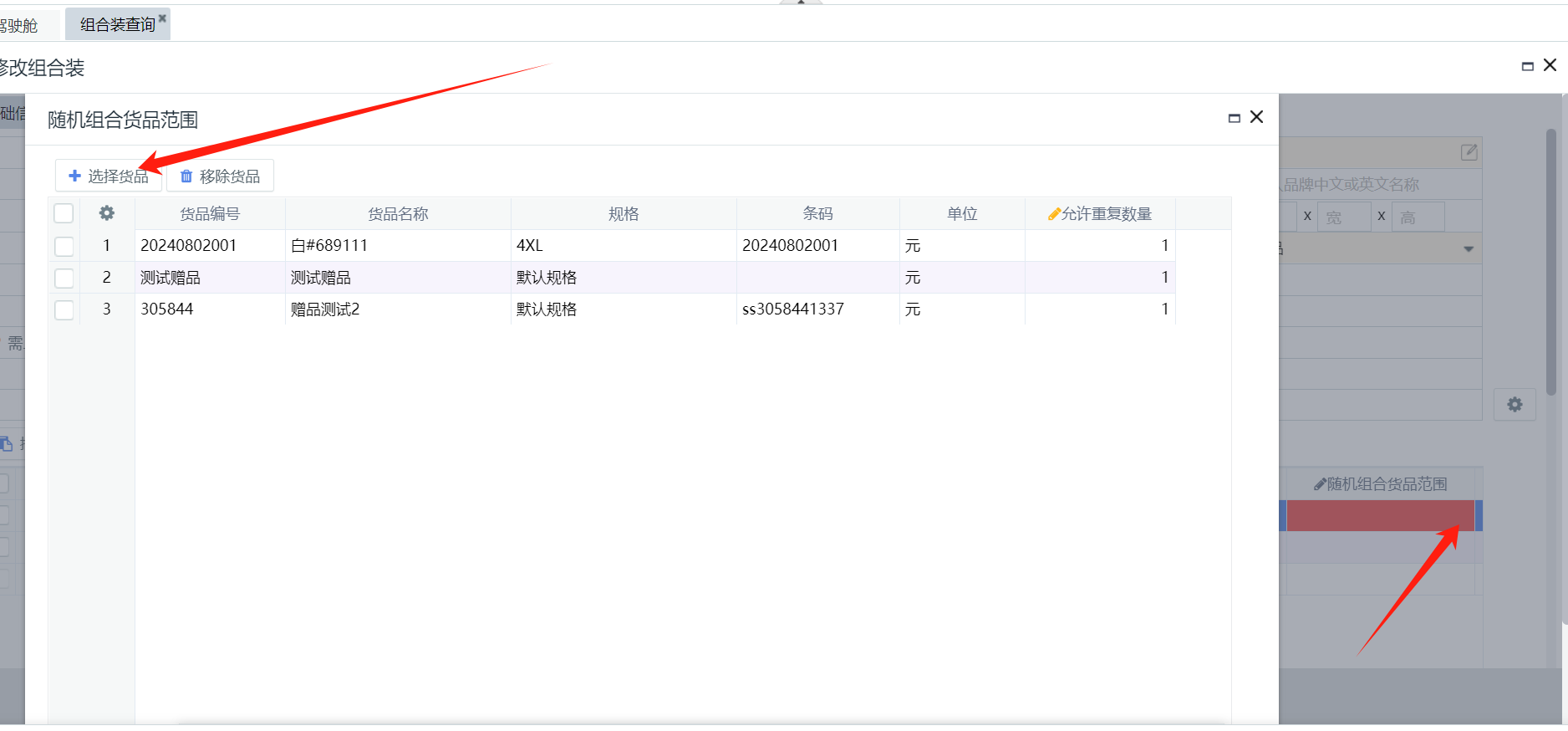Expand the dropdown arrow in right panel
Image resolution: width=1568 pixels, height=731 pixels.
[x=1469, y=249]
